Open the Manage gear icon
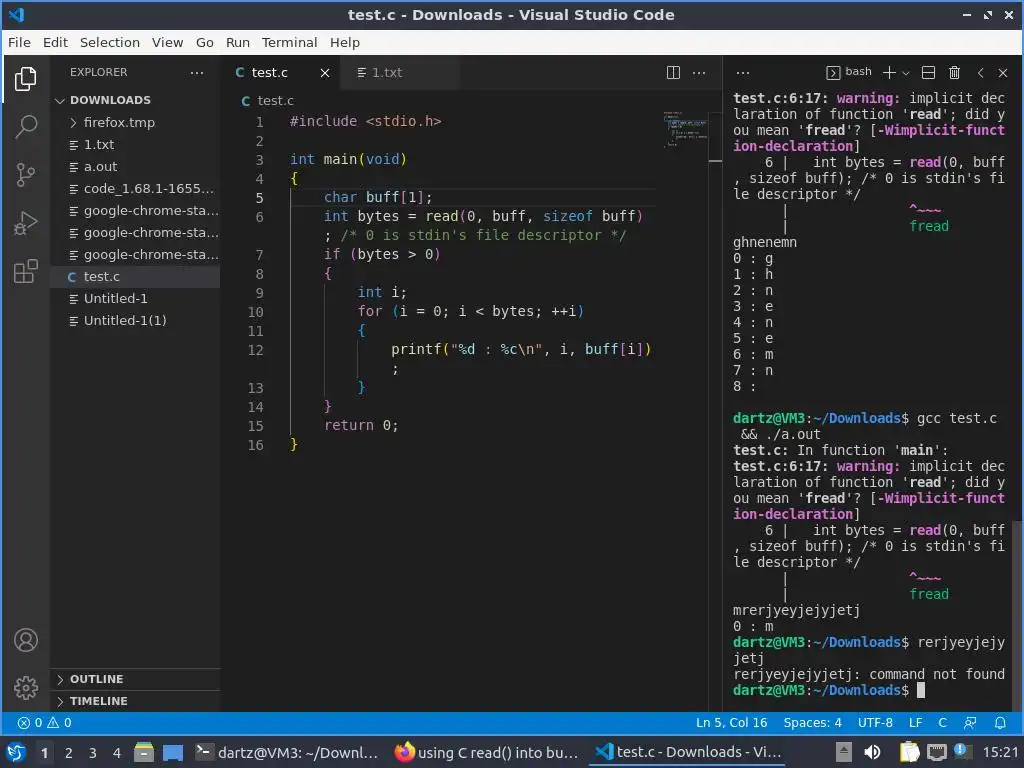Screen dimensions: 1024x768 tap(25, 688)
